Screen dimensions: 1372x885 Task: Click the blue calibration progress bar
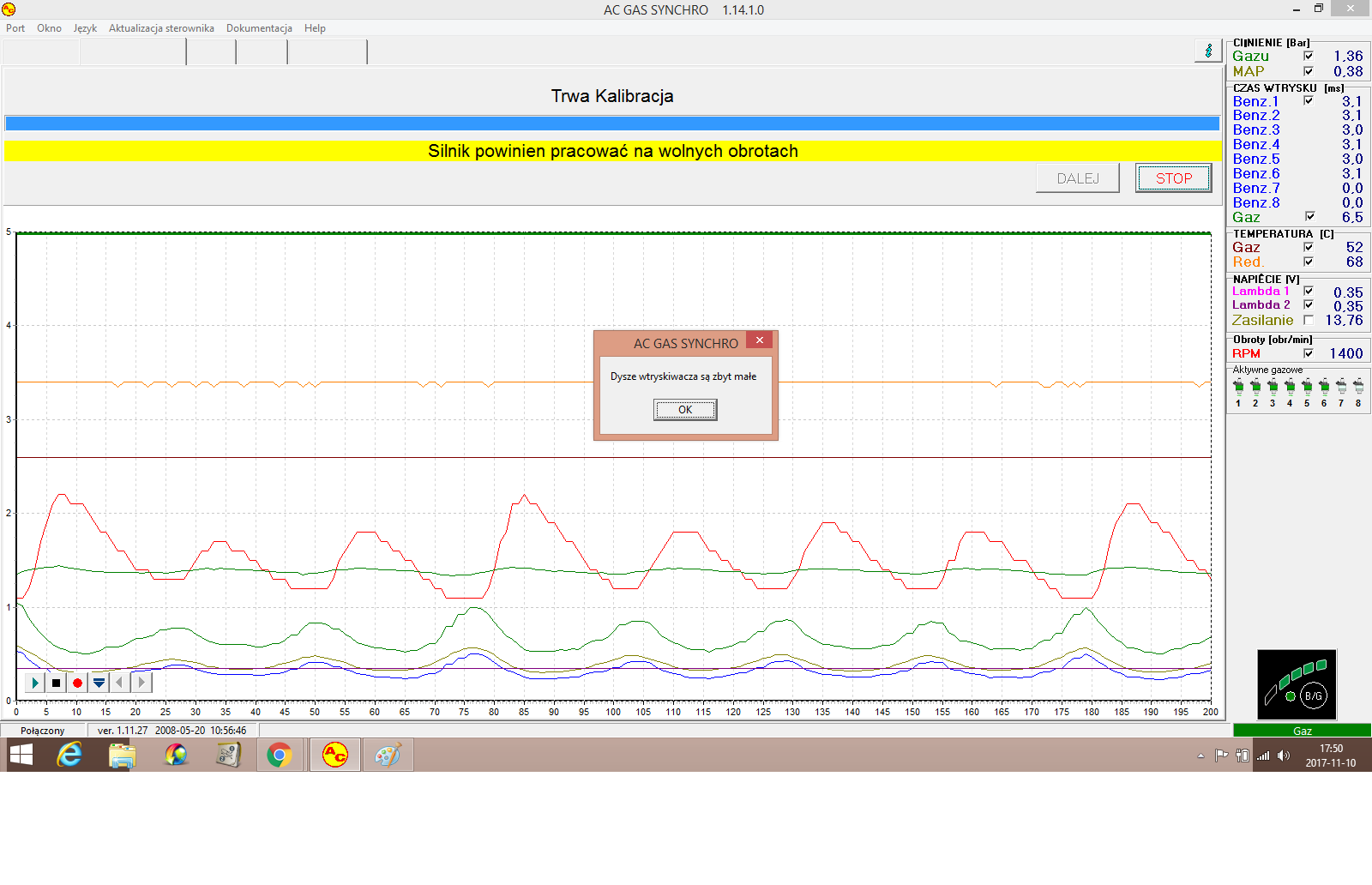(x=612, y=123)
